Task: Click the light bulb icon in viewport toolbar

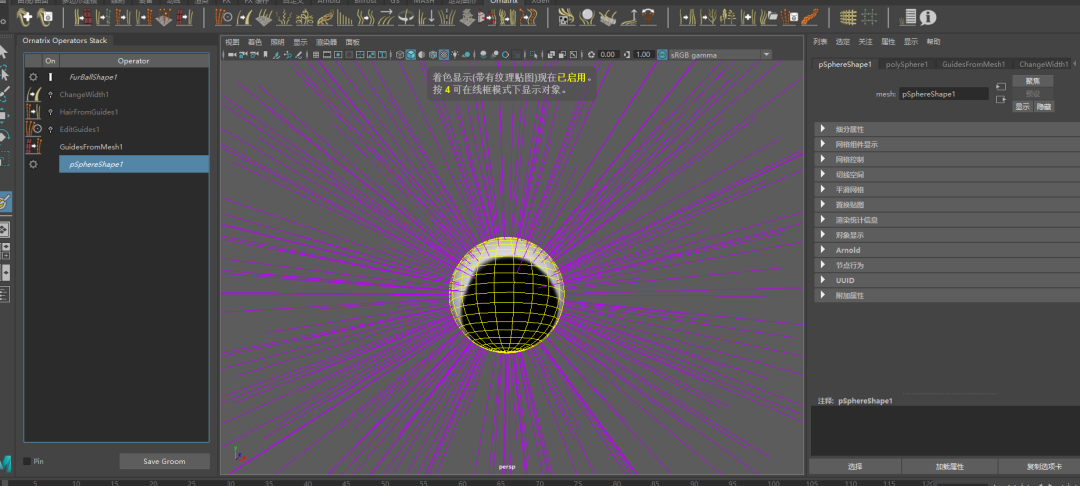Action: pyautogui.click(x=455, y=54)
